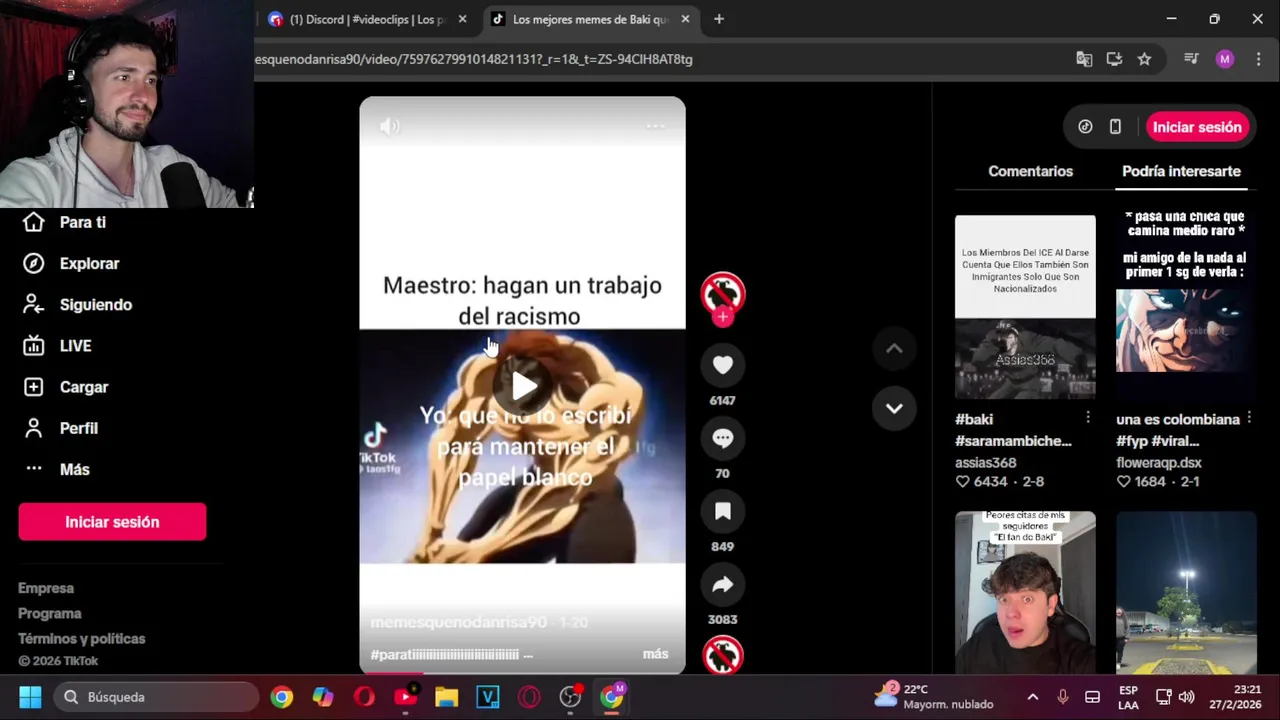Click the browser address bar URL
The width and height of the screenshot is (1280, 720).
(x=473, y=59)
